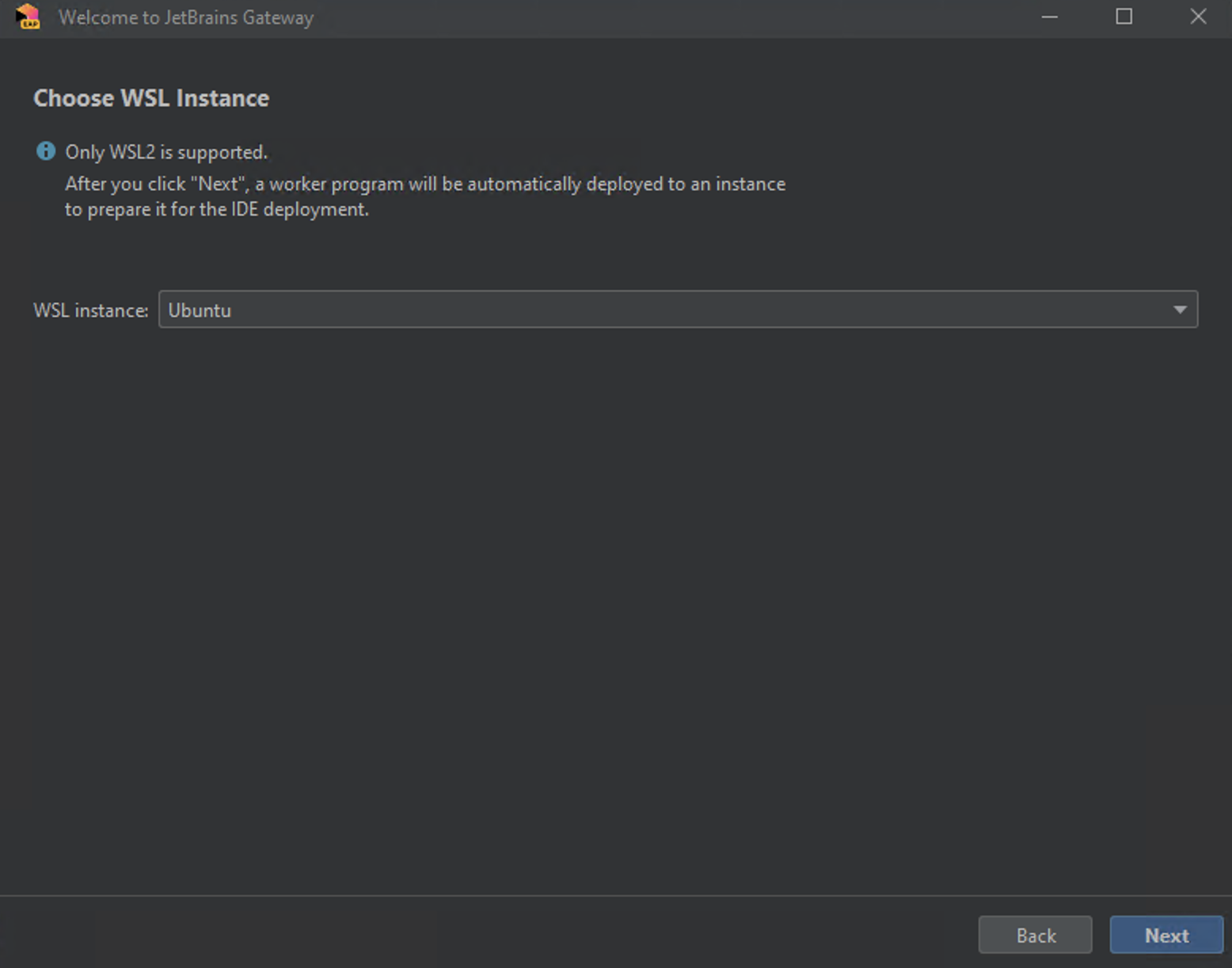Click the dropdown arrow next to Ubuntu
The width and height of the screenshot is (1232, 968).
(1179, 309)
